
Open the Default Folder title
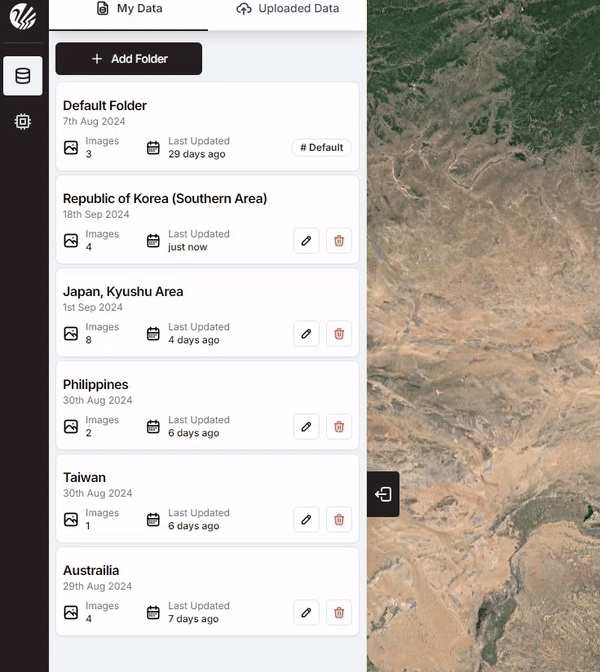105,105
